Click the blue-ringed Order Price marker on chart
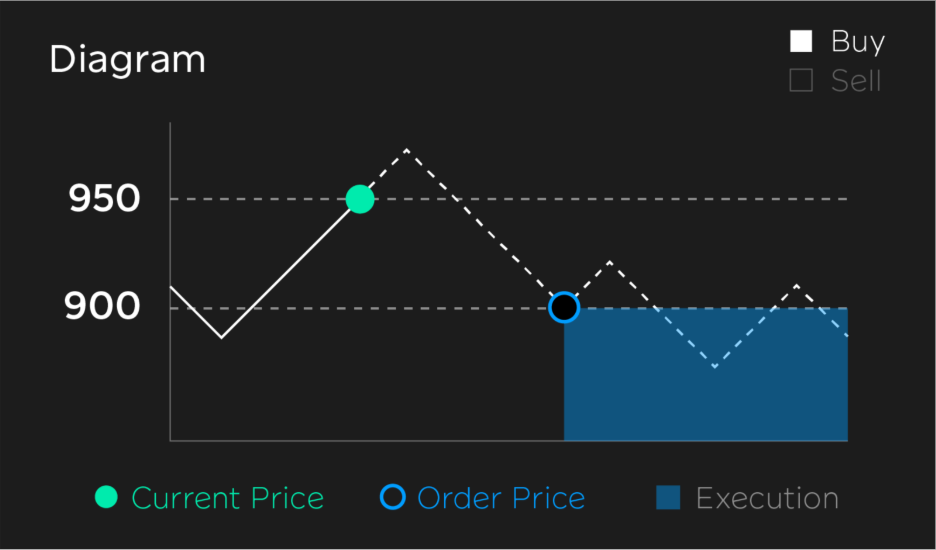The image size is (936, 550). (564, 308)
